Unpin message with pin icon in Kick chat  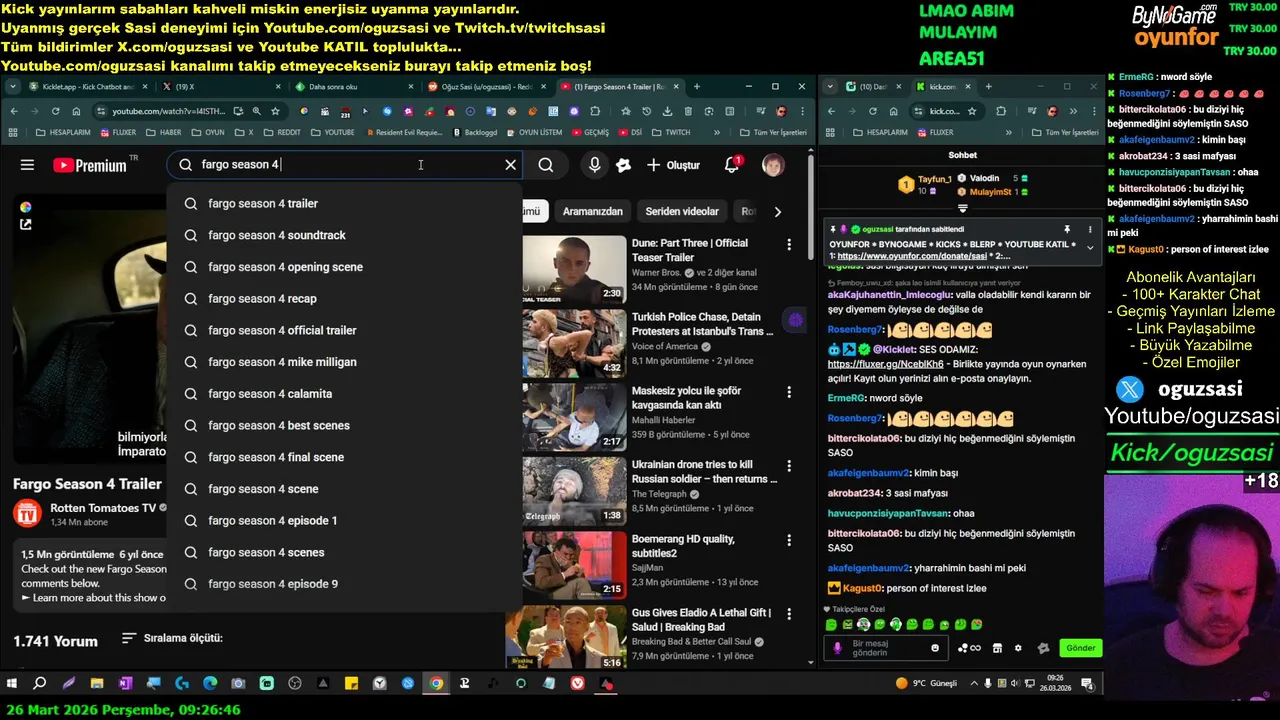pos(1067,230)
